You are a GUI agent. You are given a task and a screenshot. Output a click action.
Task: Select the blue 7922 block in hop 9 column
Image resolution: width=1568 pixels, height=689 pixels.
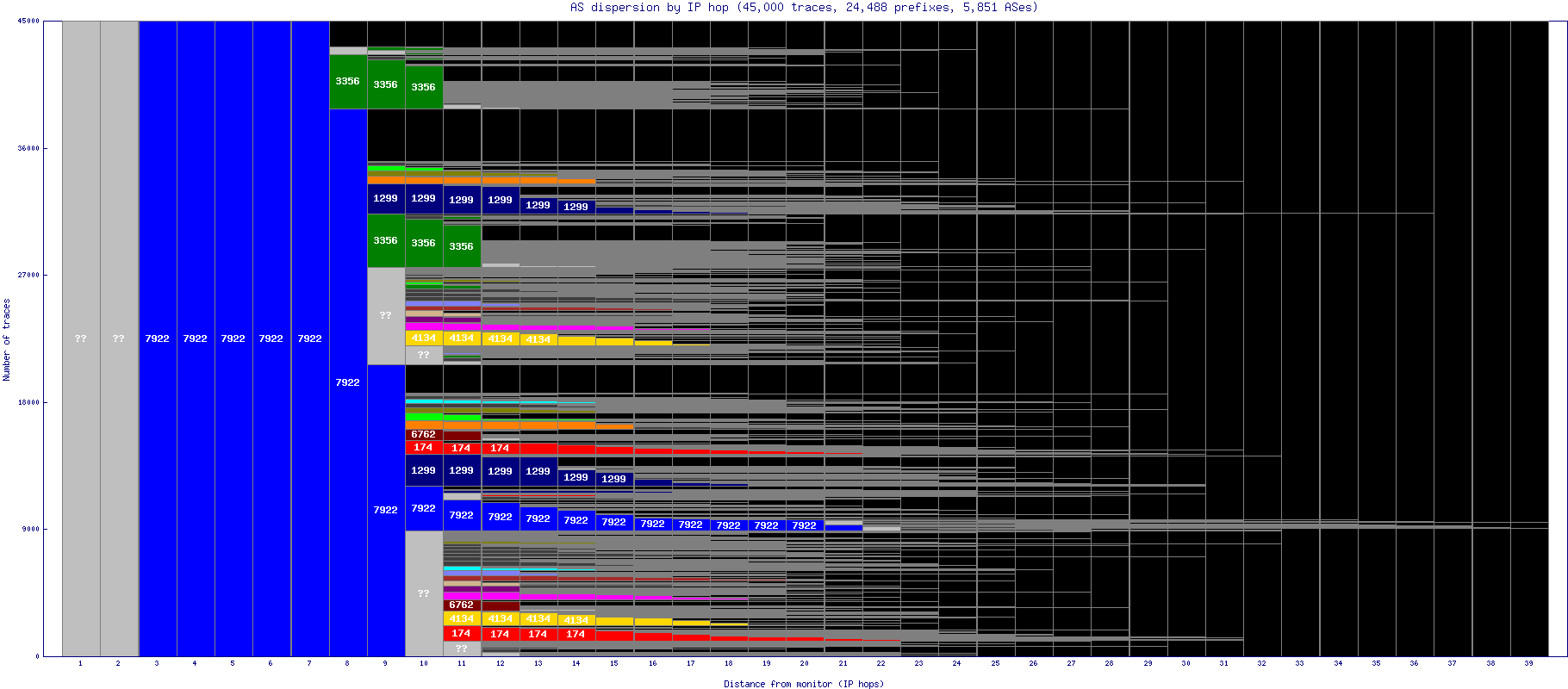point(386,510)
